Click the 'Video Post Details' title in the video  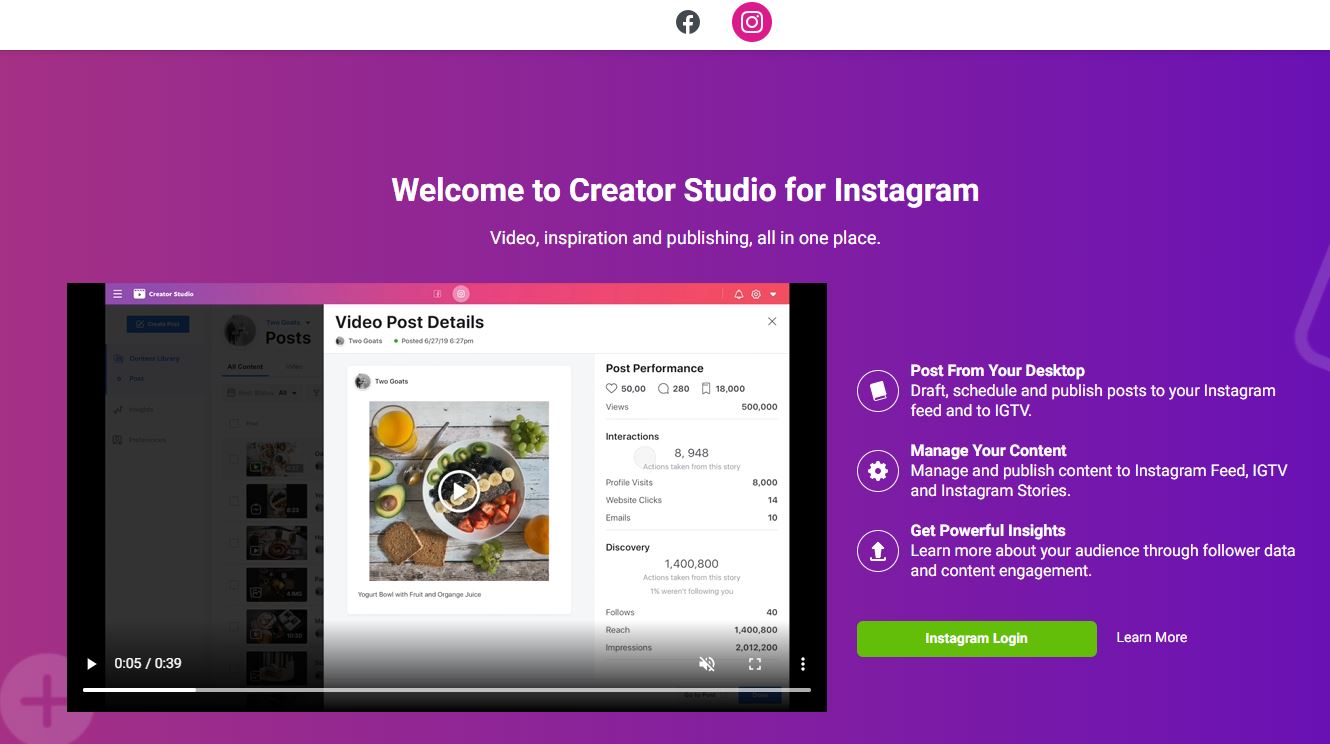(x=409, y=322)
